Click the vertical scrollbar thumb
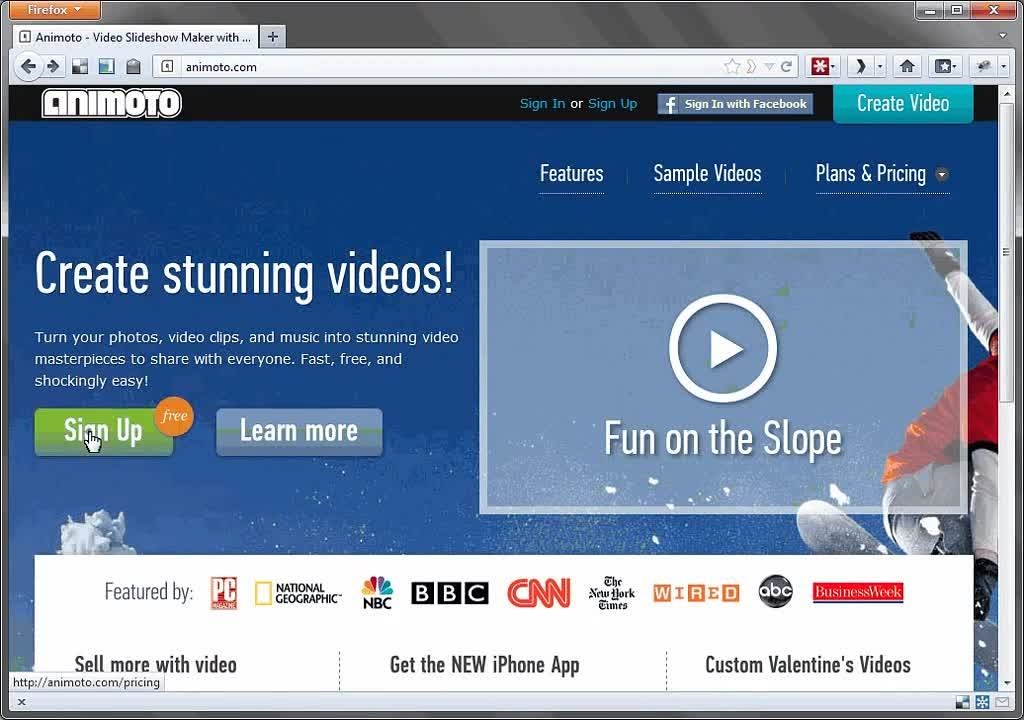Image resolution: width=1024 pixels, height=720 pixels. [1006, 252]
